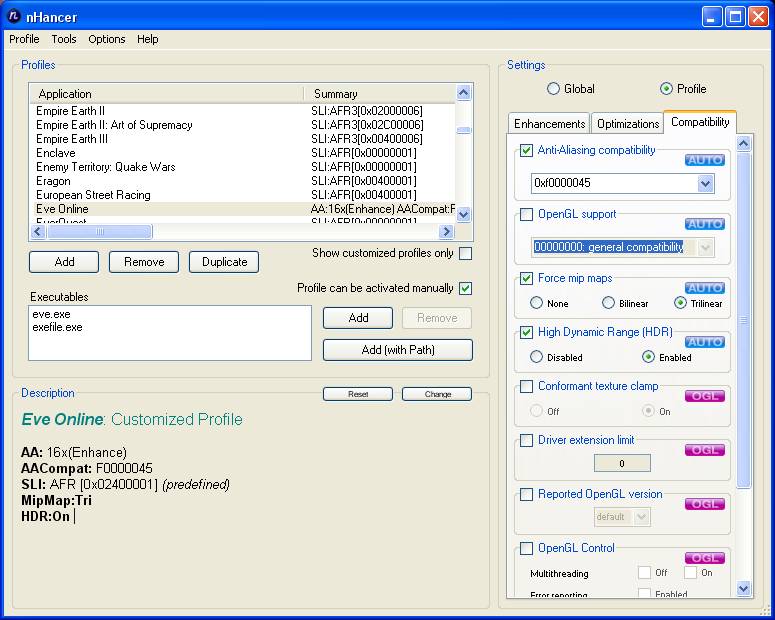Click the nHancer title bar app icon
Image resolution: width=775 pixels, height=620 pixels.
[x=14, y=16]
